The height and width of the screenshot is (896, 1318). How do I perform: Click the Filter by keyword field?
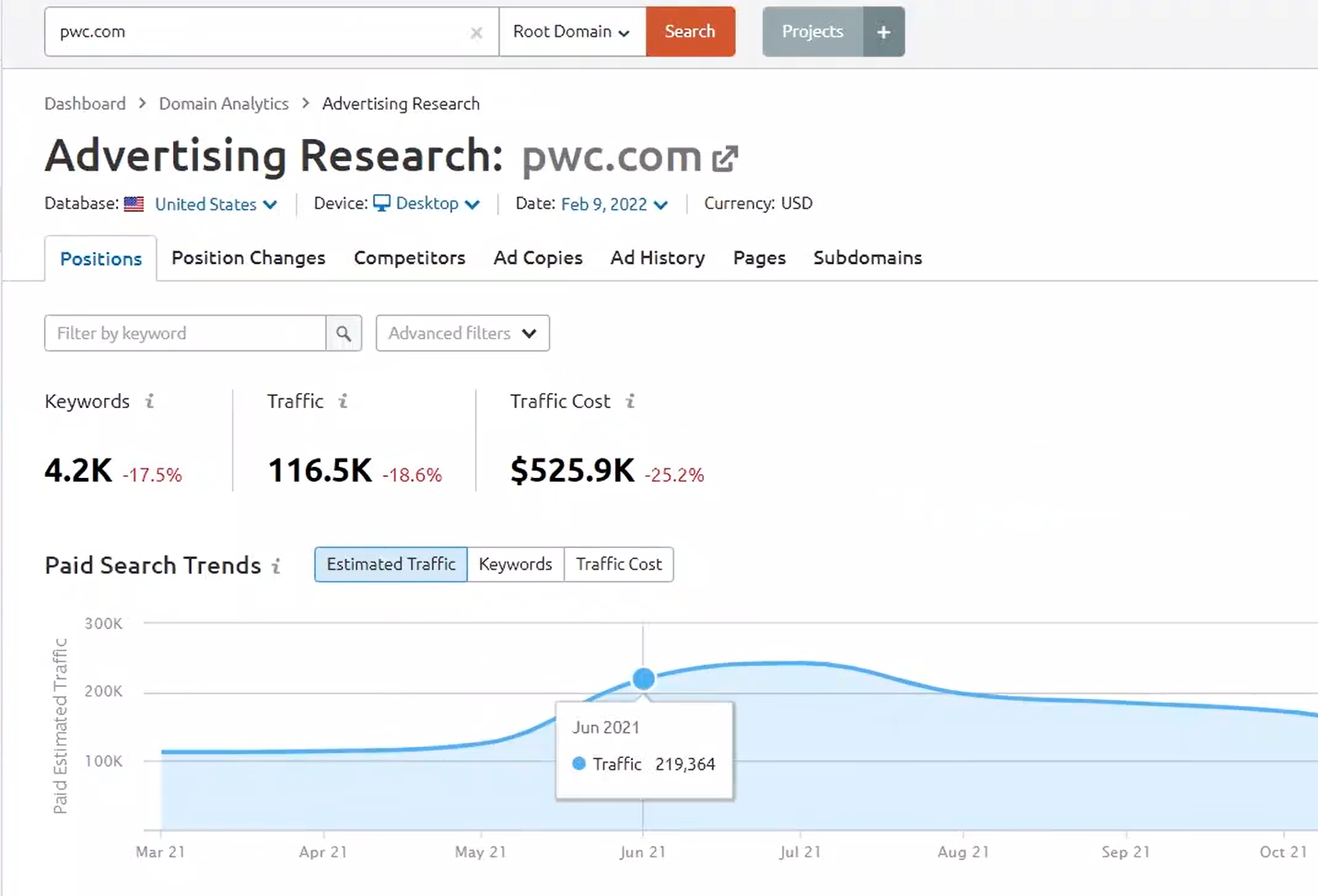pyautogui.click(x=185, y=333)
